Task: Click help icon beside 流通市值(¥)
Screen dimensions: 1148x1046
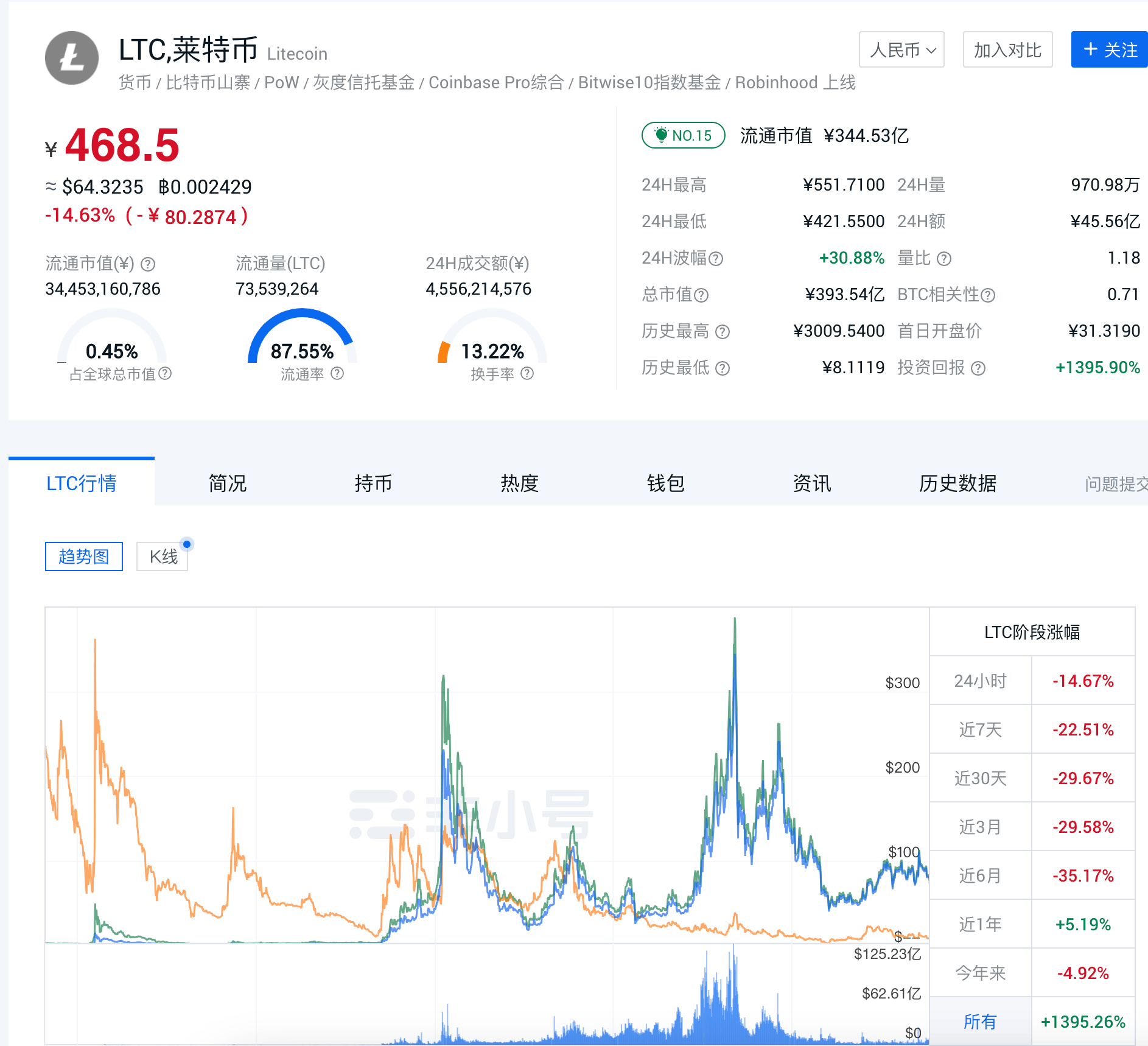Action: (x=148, y=264)
